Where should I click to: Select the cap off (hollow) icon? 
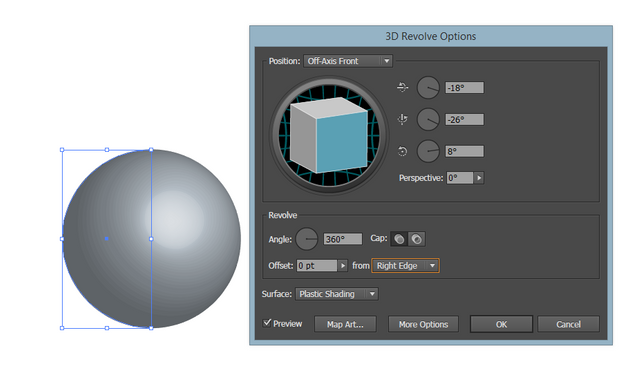pos(417,239)
